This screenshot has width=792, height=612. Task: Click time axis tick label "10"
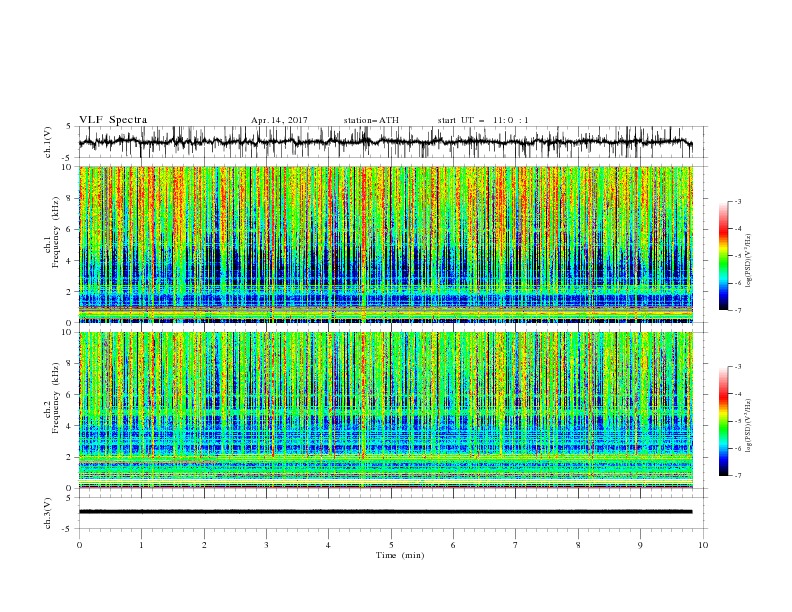click(703, 545)
